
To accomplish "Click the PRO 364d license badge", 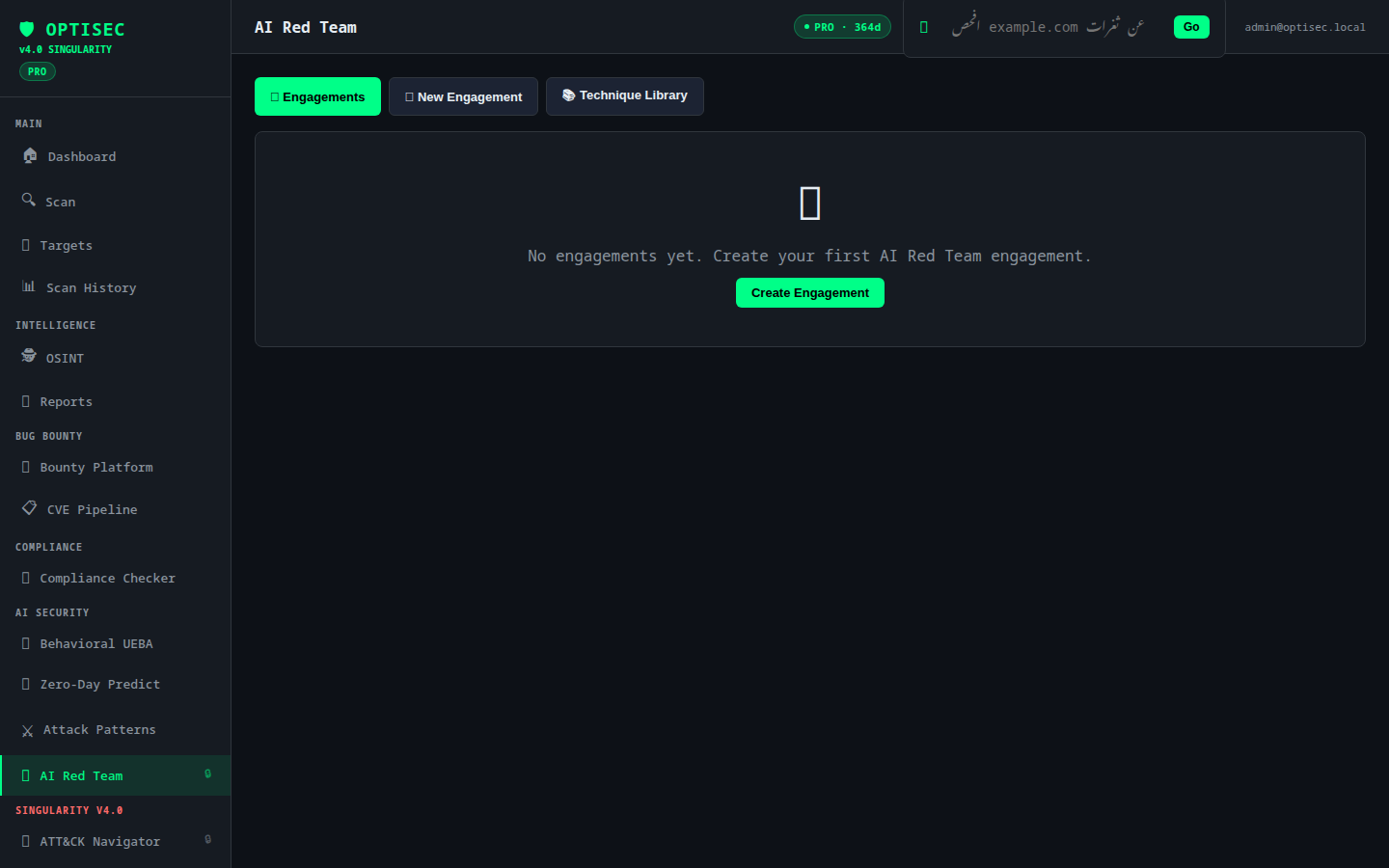I will click(x=842, y=27).
